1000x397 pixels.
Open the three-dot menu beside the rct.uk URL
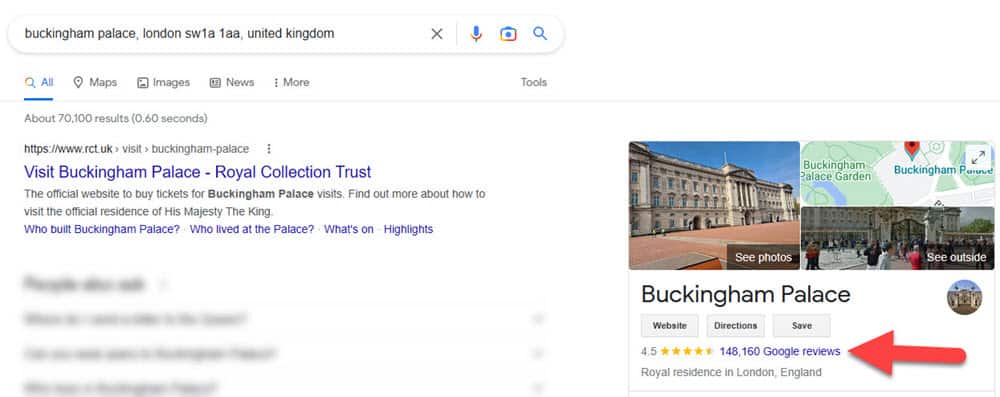pos(268,149)
